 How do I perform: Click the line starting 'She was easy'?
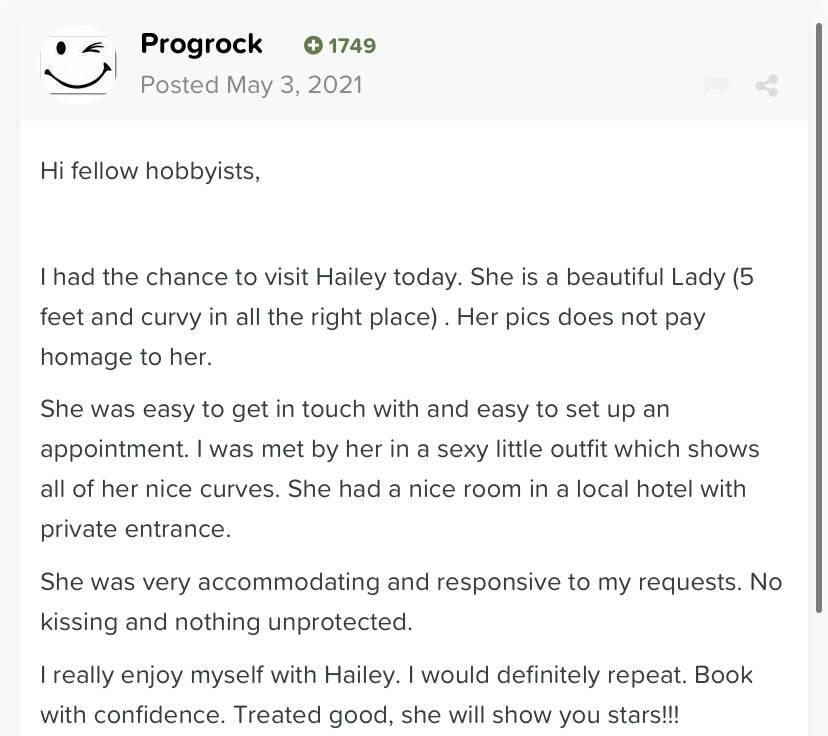click(x=355, y=409)
